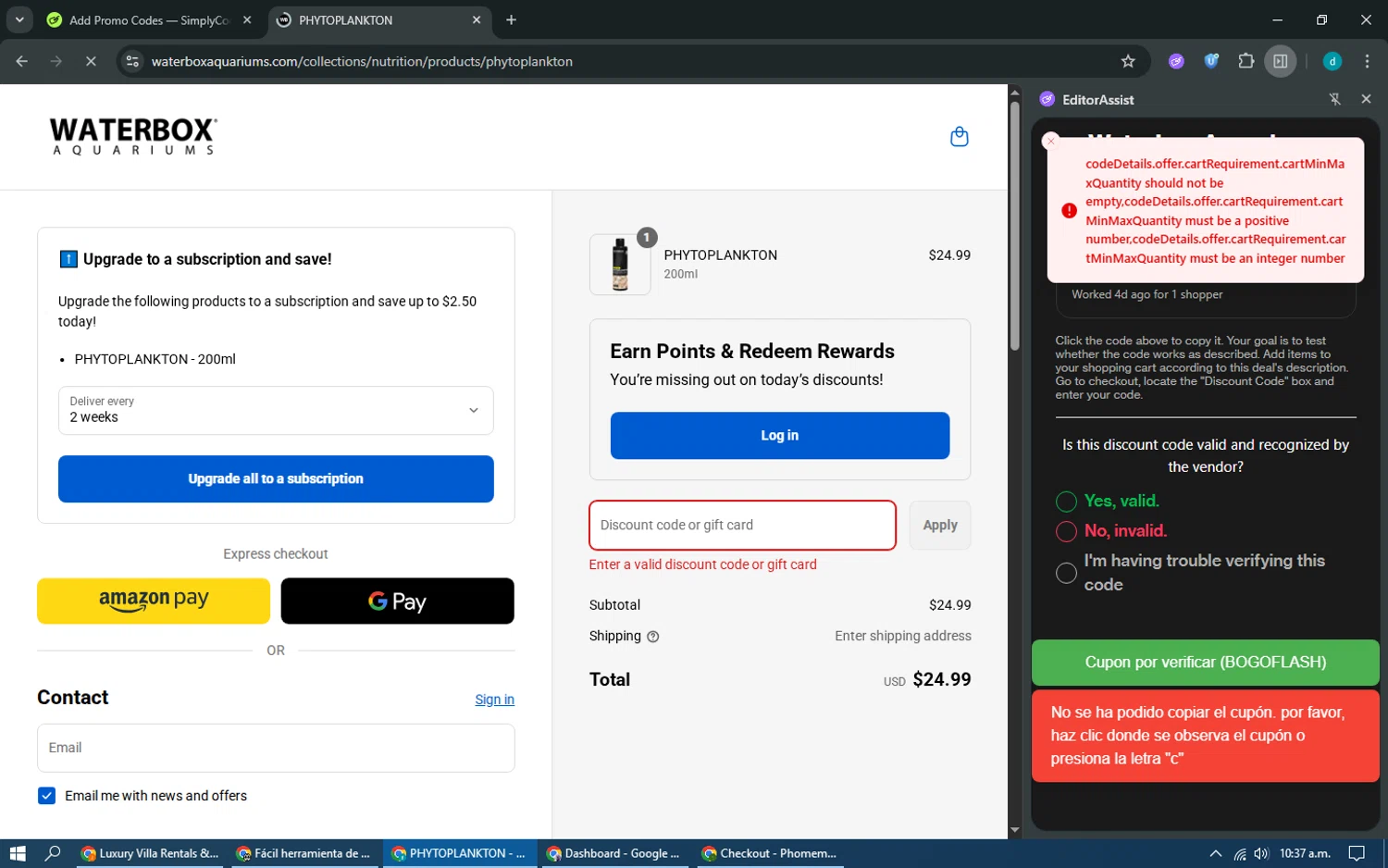The image size is (1388, 868).
Task: Click the Total $24.99 amount
Action: [x=942, y=679]
